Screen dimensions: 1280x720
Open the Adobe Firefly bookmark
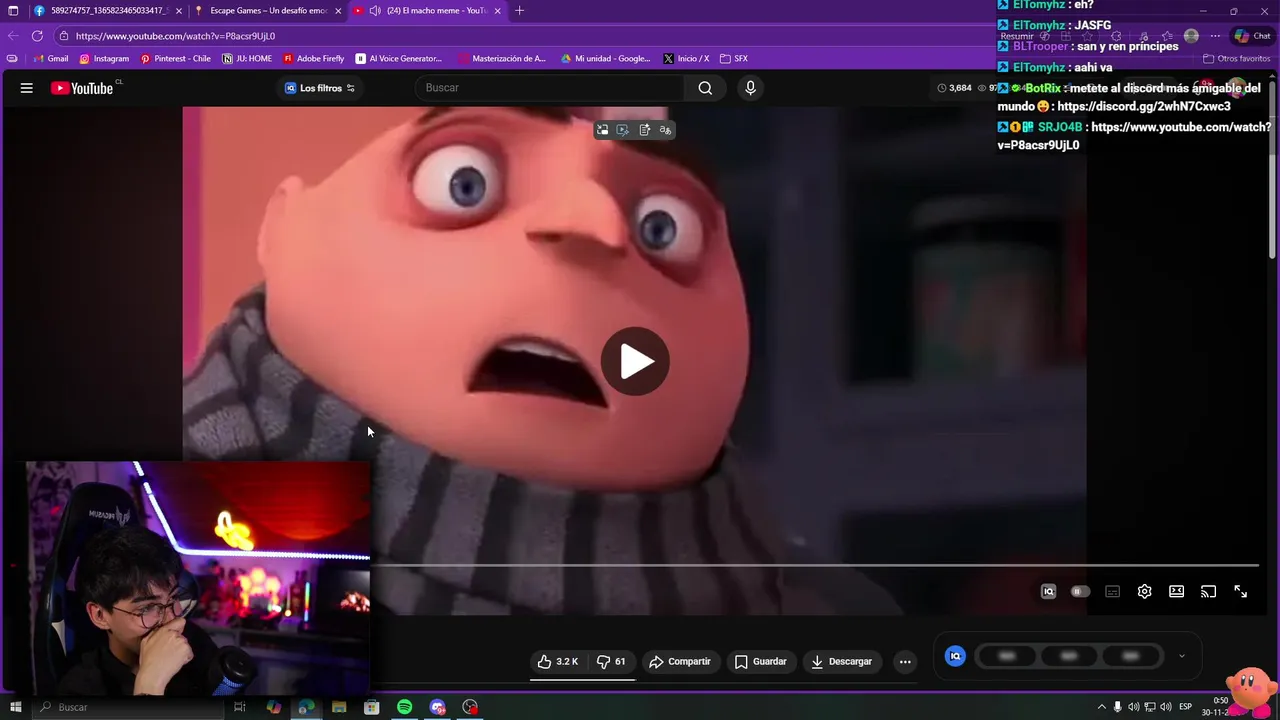coord(313,59)
